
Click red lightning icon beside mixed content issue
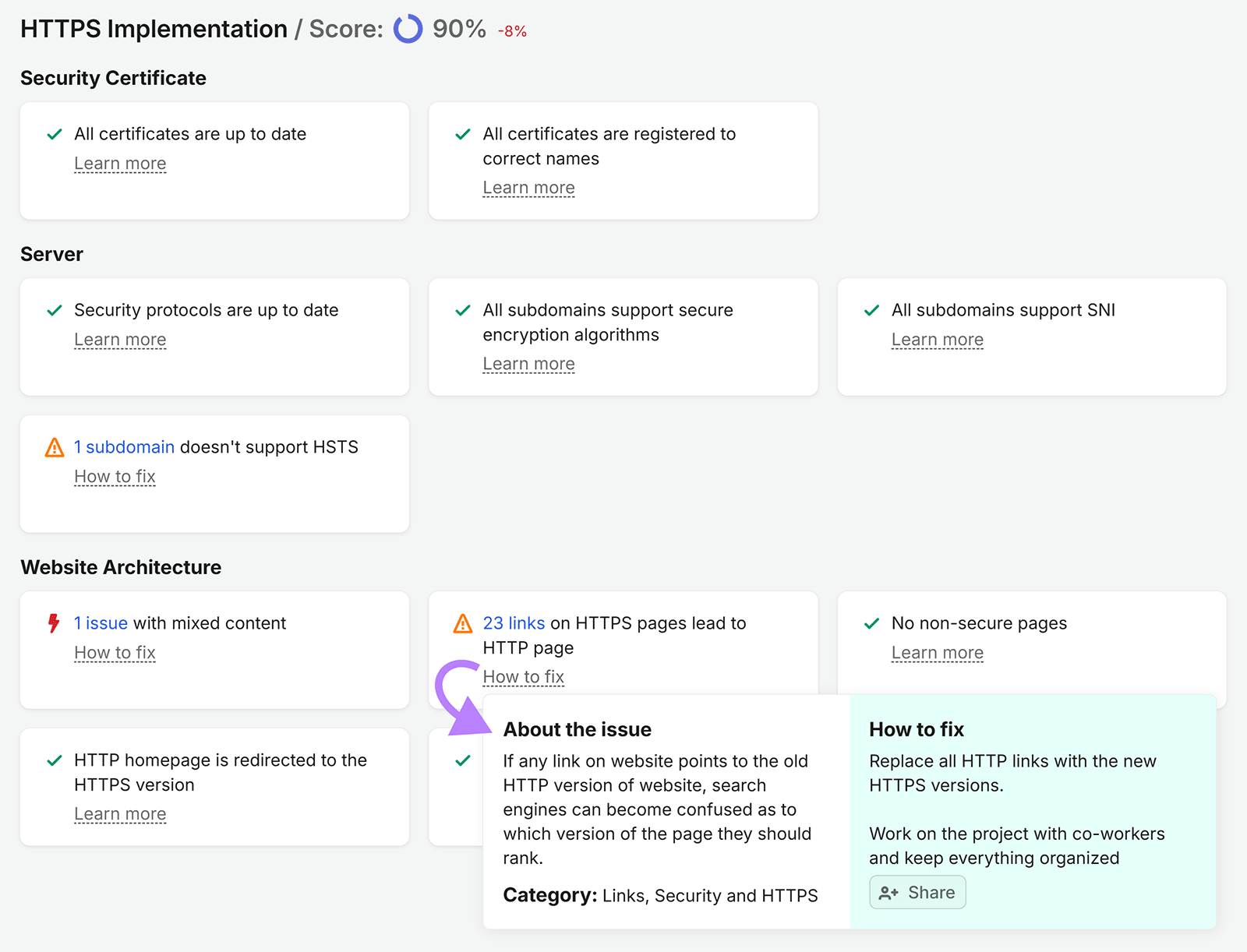(x=54, y=623)
